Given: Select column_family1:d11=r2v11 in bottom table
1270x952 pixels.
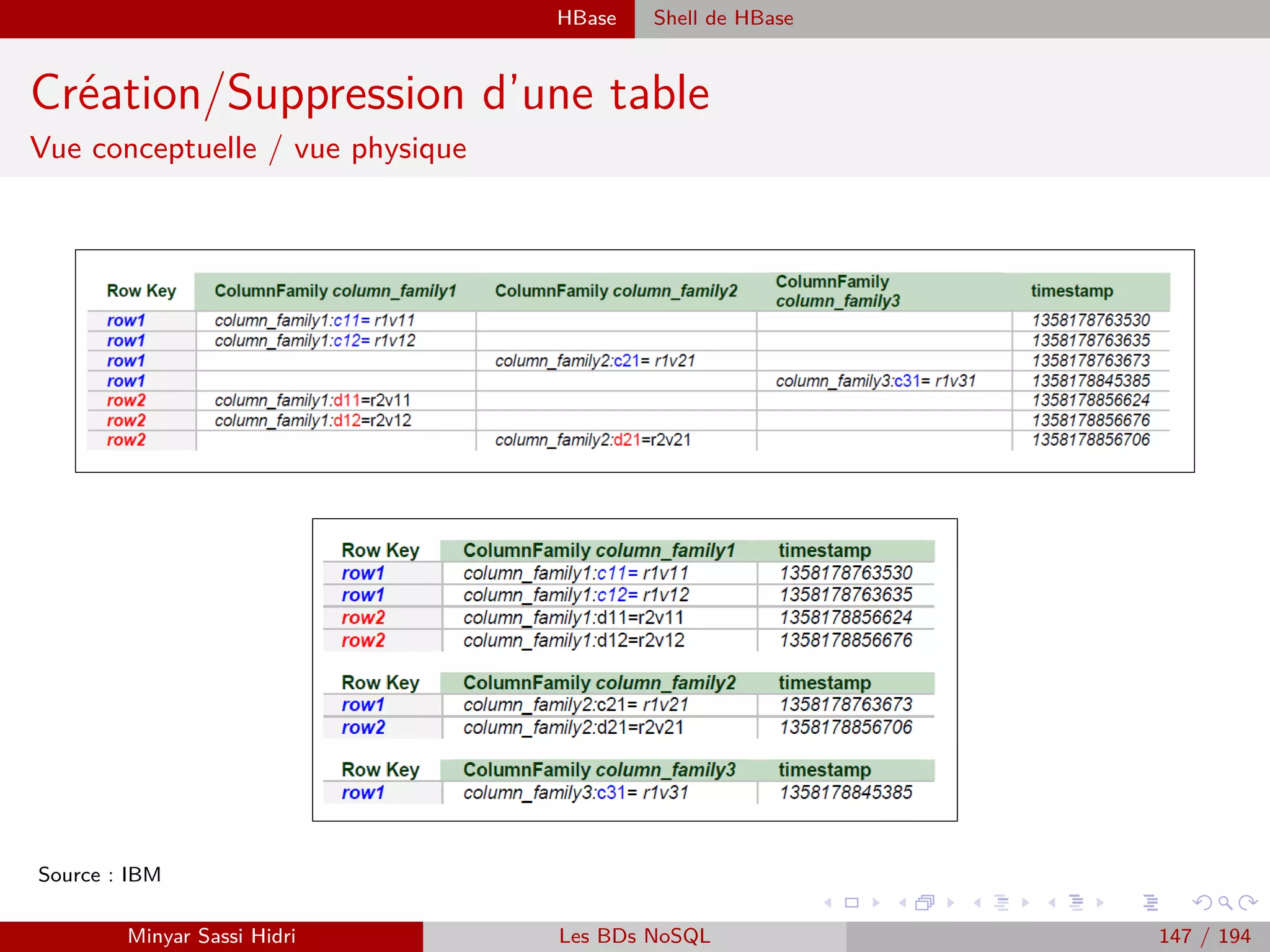Looking at the screenshot, I should click(574, 618).
